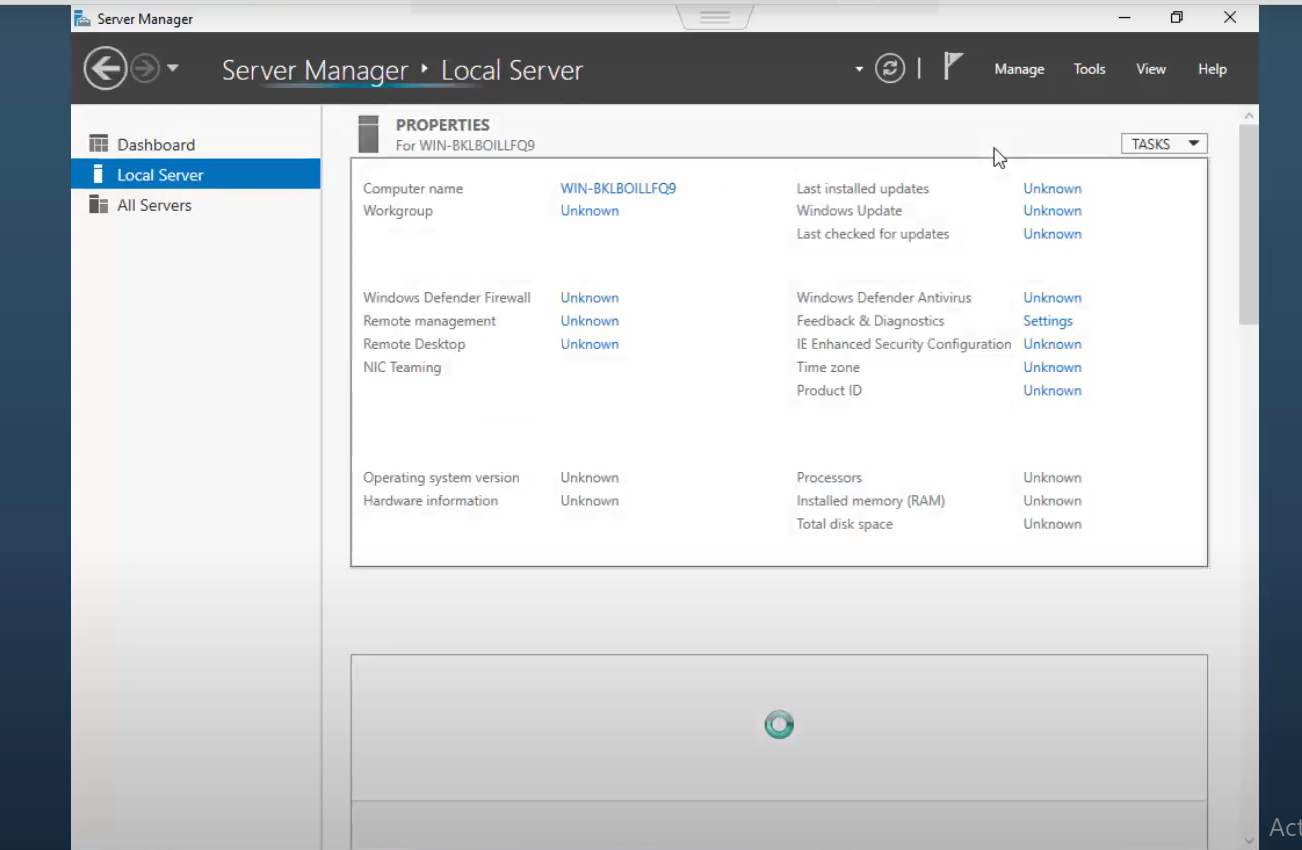The image size is (1302, 850).
Task: Click the Server Manager title bar icon
Action: pos(82,18)
